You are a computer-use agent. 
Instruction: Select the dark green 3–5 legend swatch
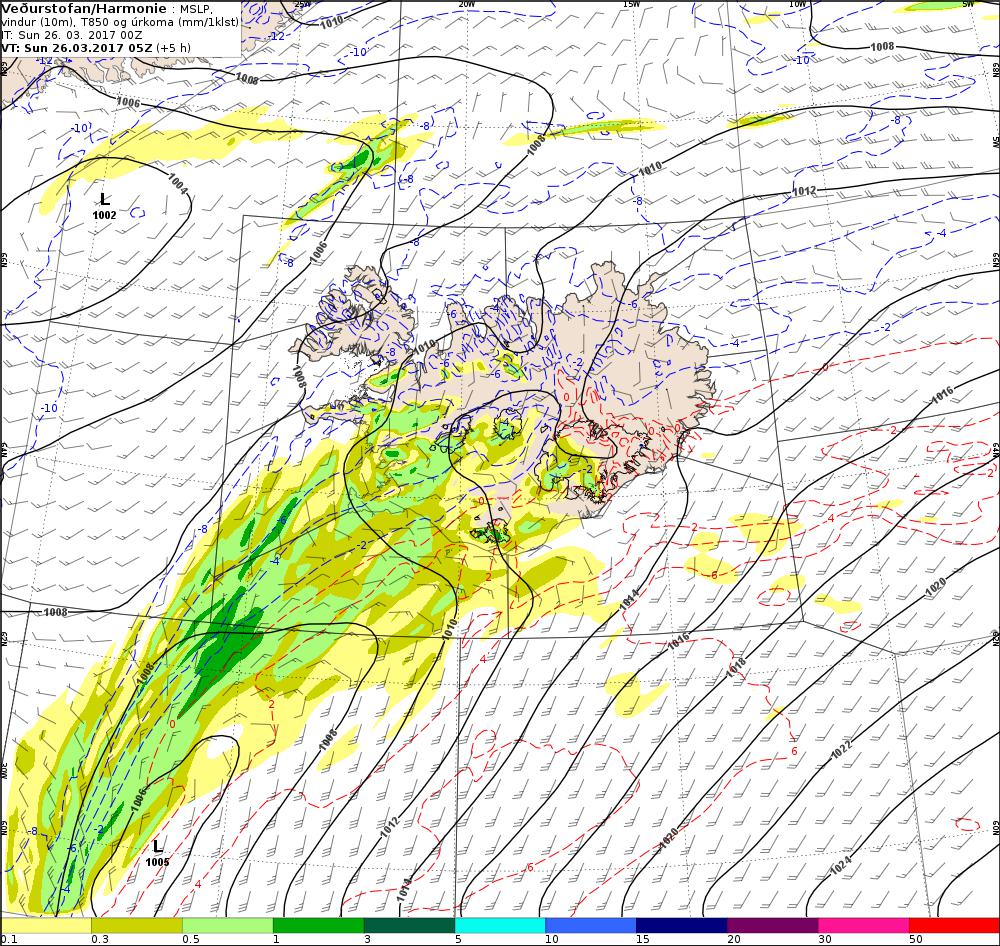tap(409, 925)
